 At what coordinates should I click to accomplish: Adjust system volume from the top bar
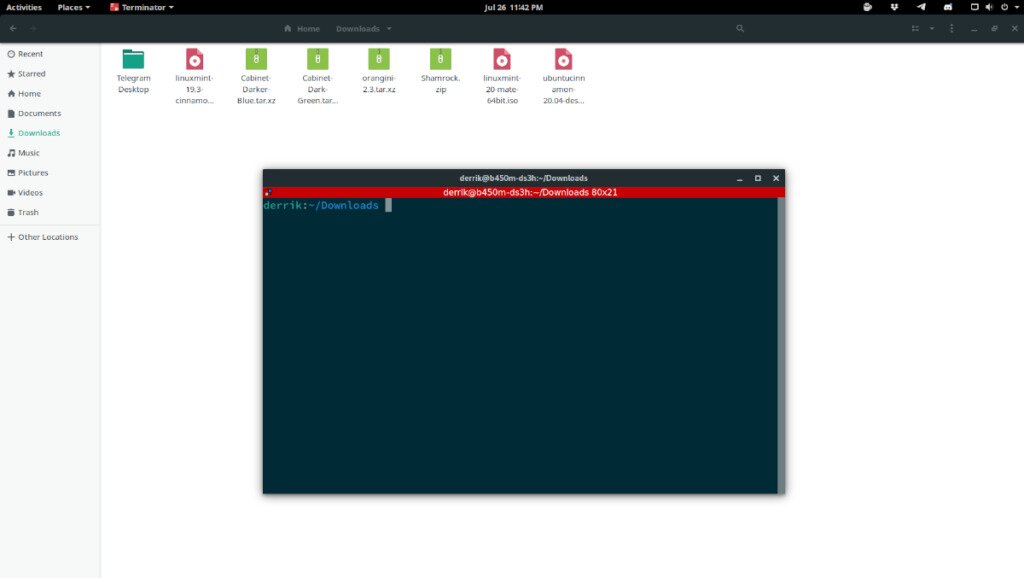[x=989, y=7]
